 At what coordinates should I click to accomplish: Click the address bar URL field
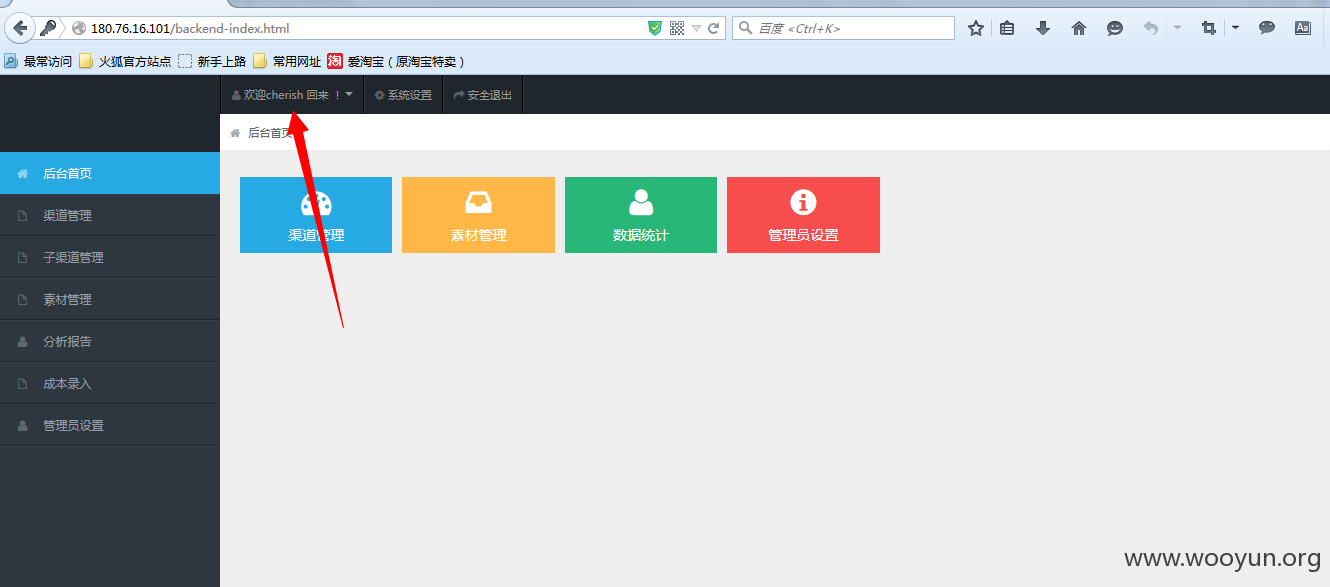[365, 28]
